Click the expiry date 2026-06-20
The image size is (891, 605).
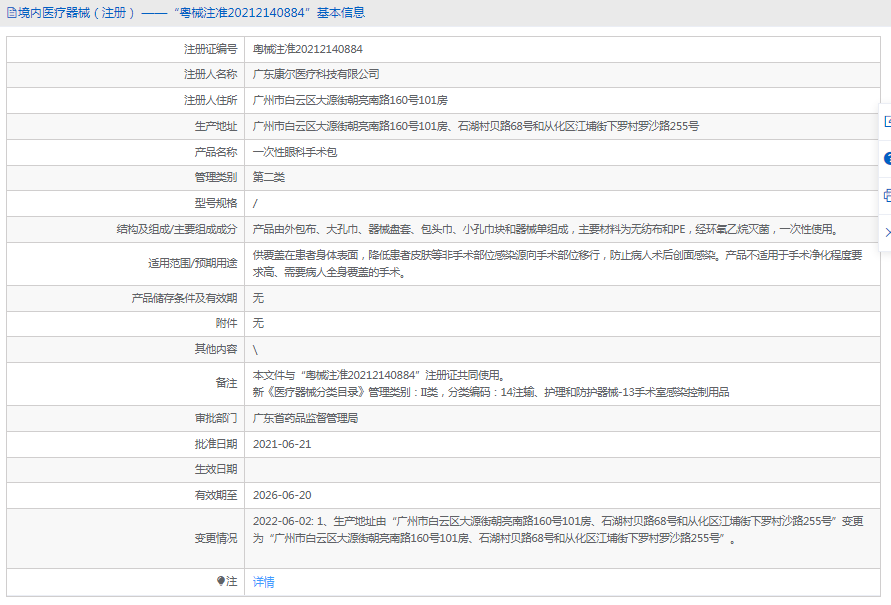(x=282, y=495)
